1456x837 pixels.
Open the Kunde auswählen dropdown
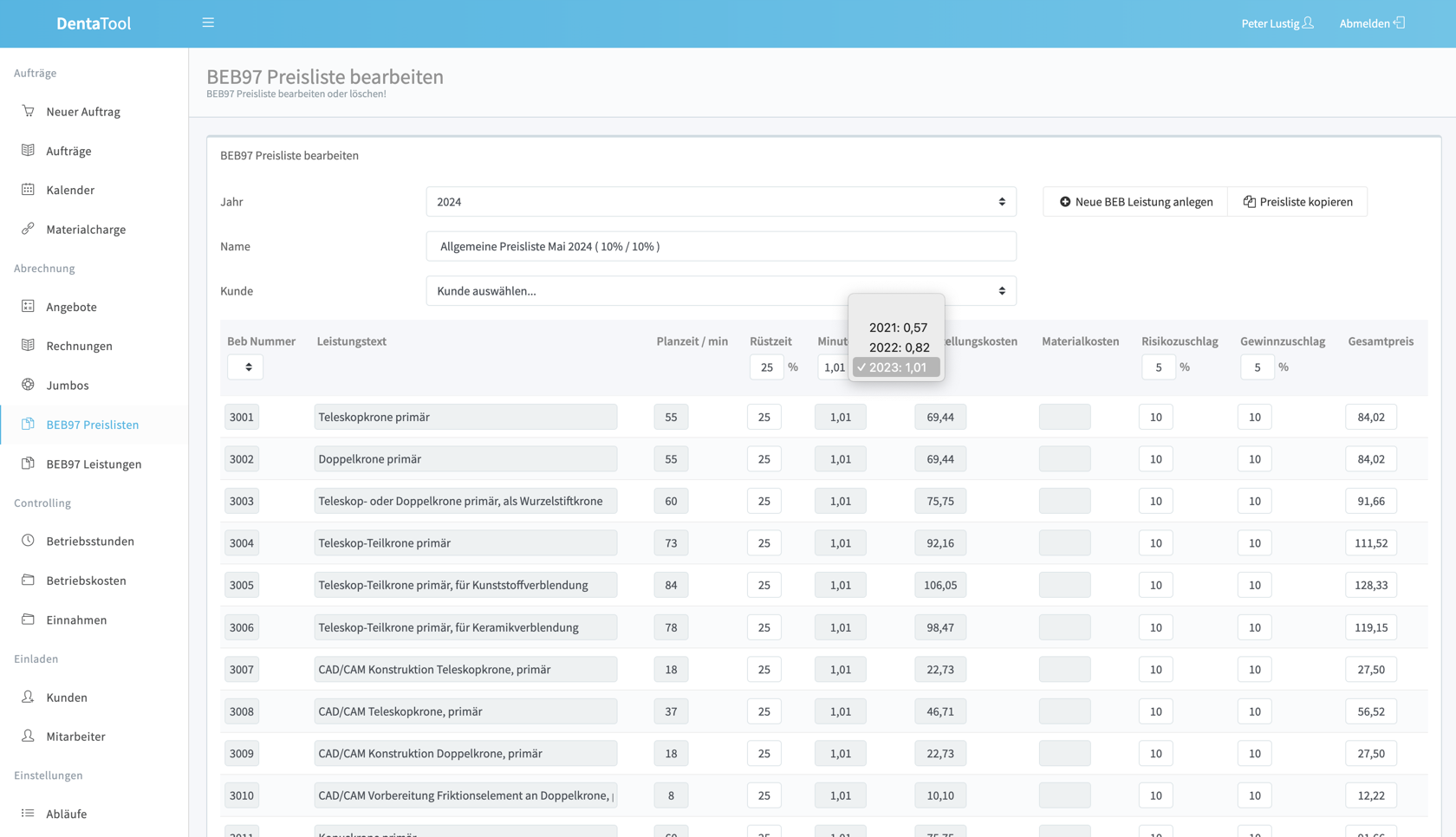click(720, 291)
